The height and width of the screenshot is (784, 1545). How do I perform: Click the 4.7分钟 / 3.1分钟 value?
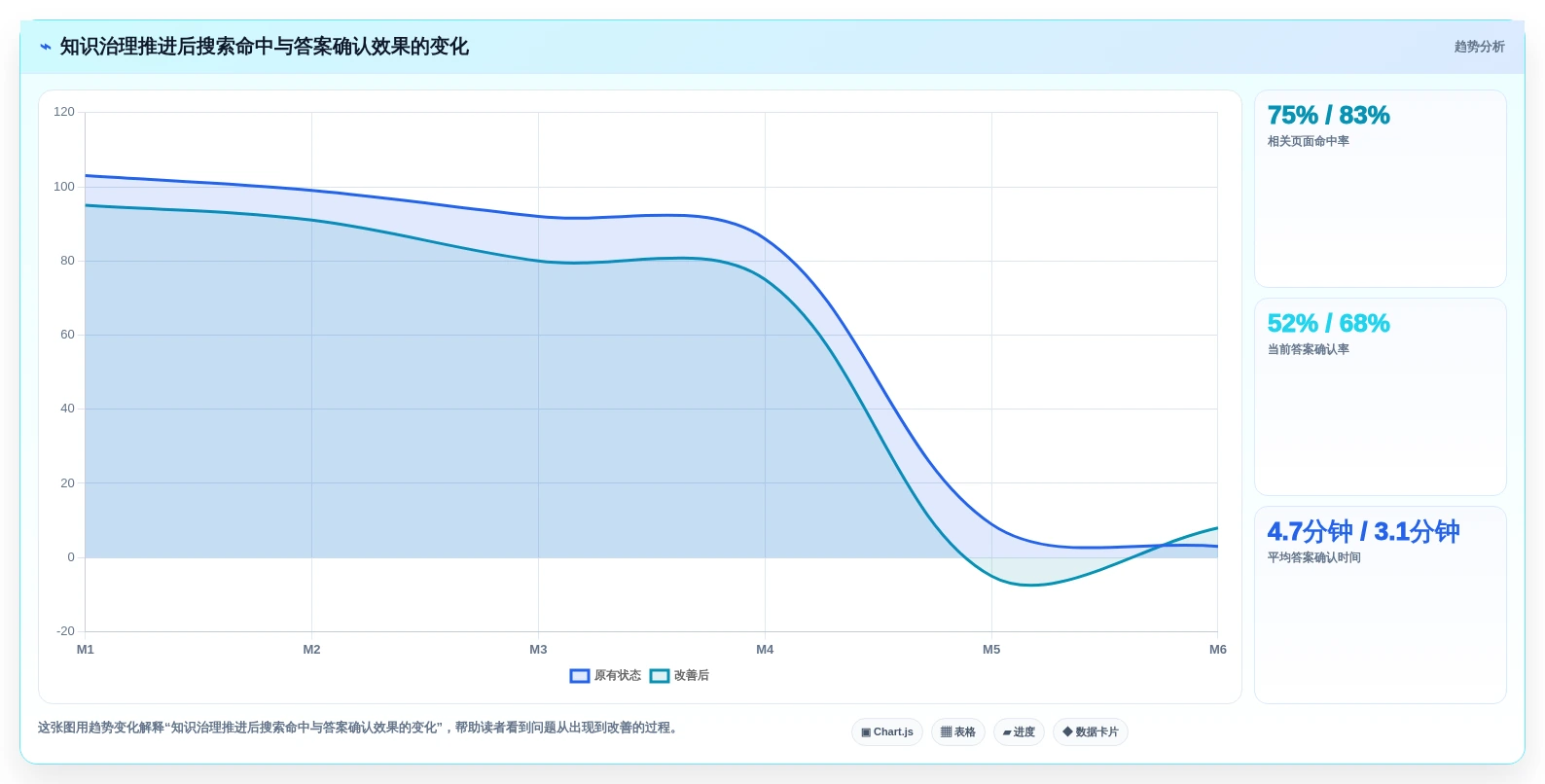[1363, 532]
